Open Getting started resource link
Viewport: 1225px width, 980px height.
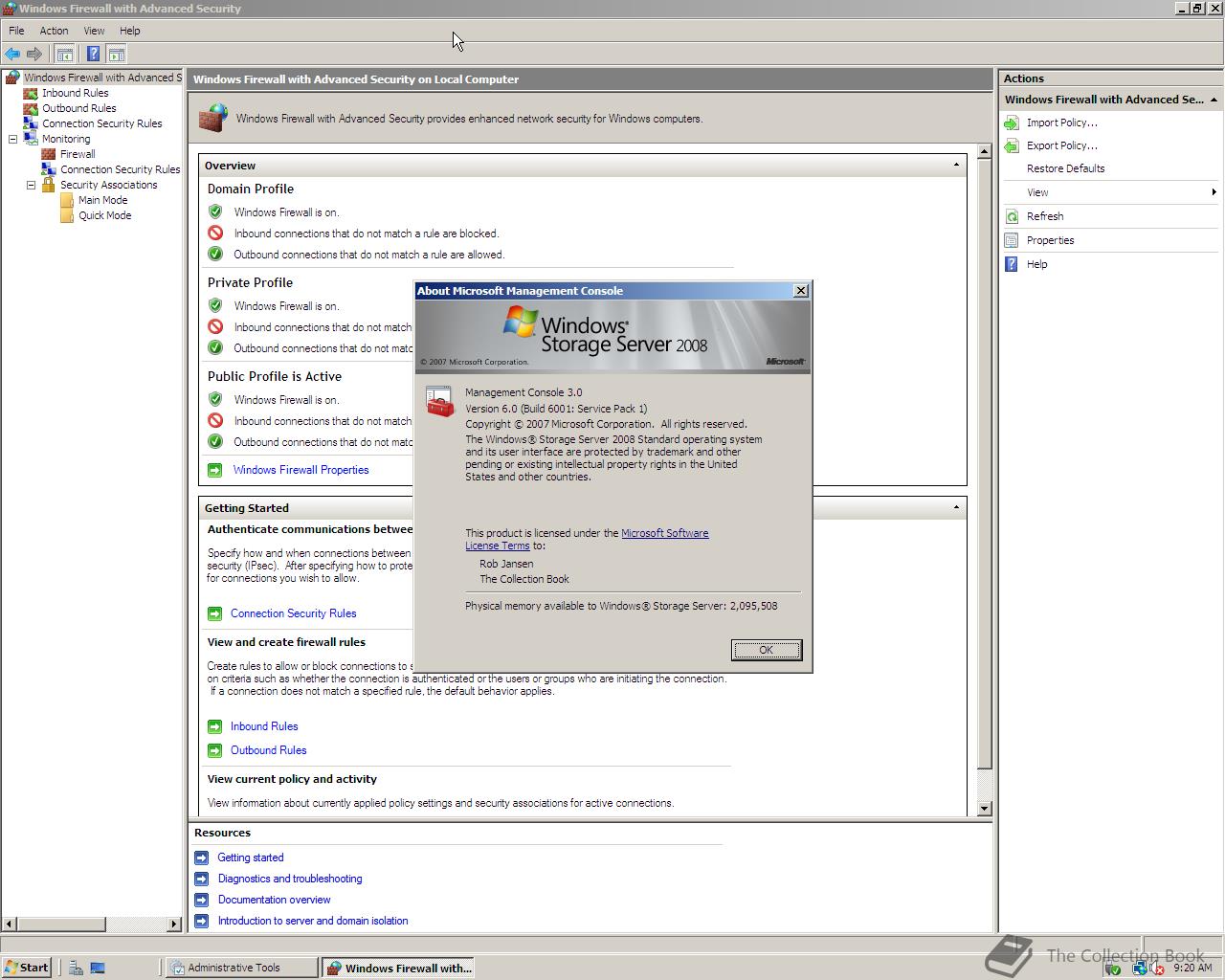(250, 857)
